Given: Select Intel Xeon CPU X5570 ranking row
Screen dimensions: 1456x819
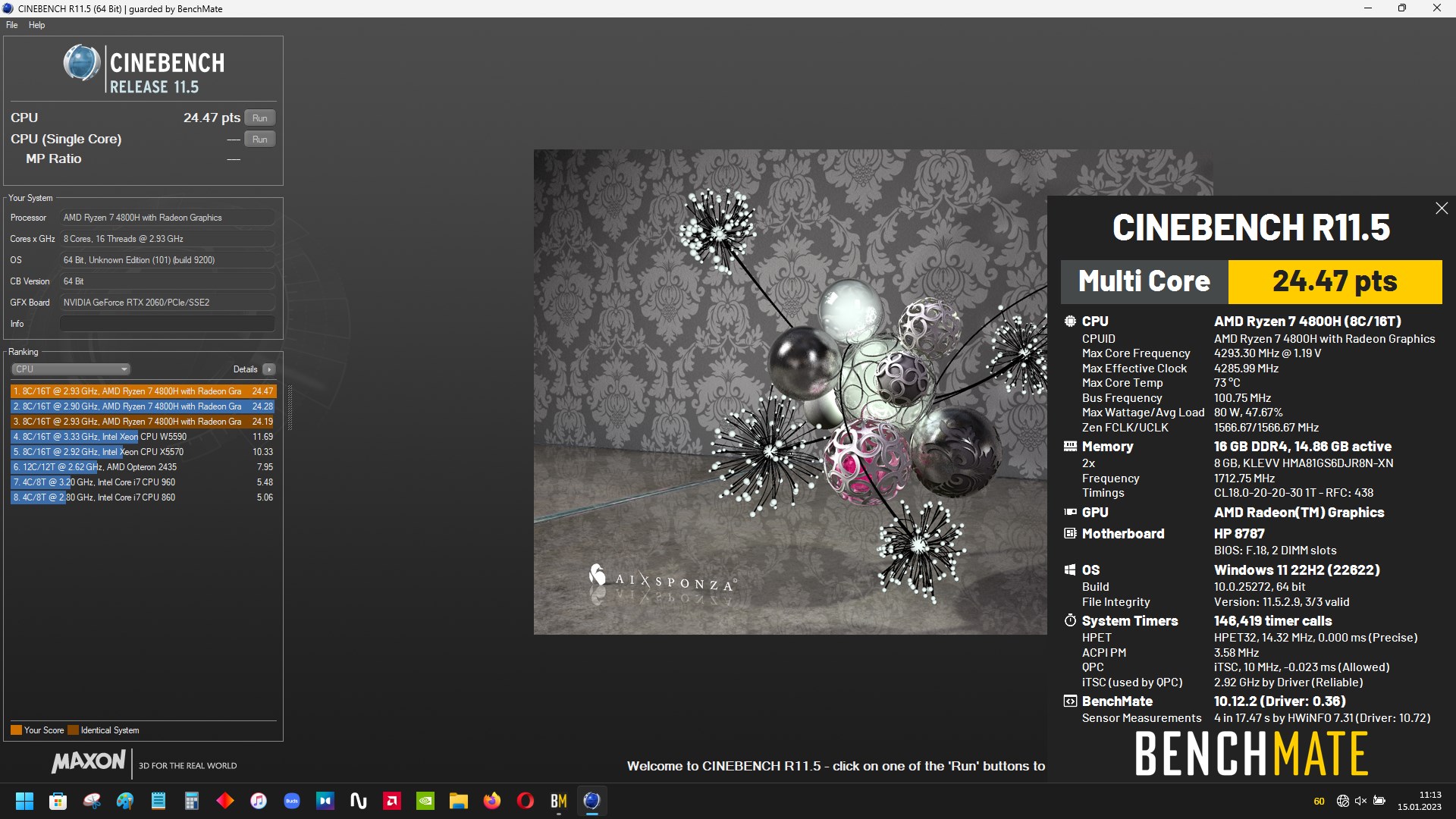Looking at the screenshot, I should click(143, 452).
